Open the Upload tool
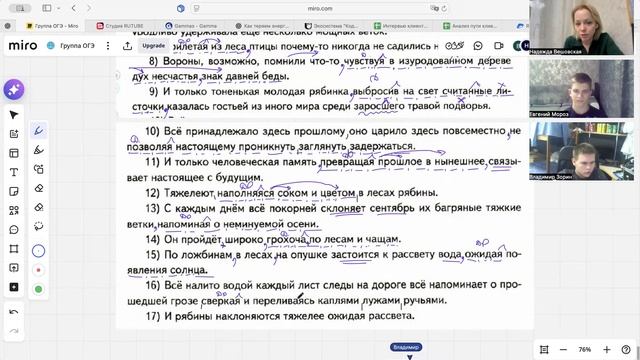 [14, 268]
